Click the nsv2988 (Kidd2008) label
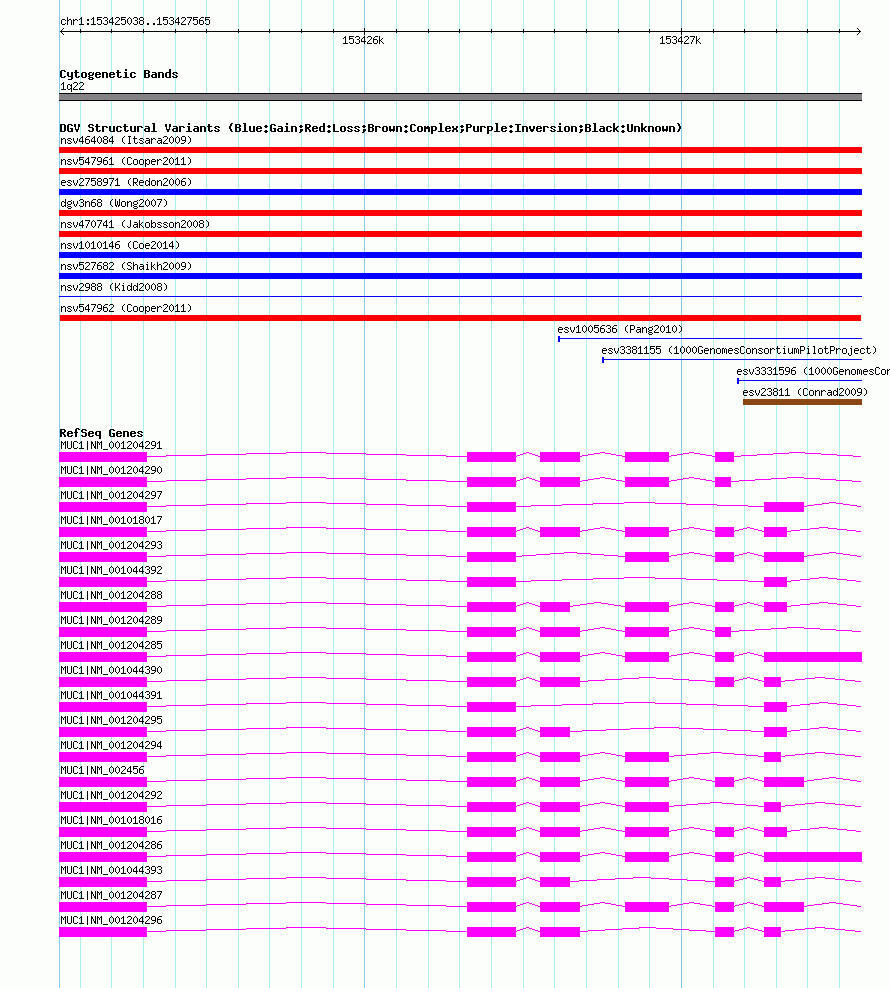The image size is (890, 988). click(114, 287)
